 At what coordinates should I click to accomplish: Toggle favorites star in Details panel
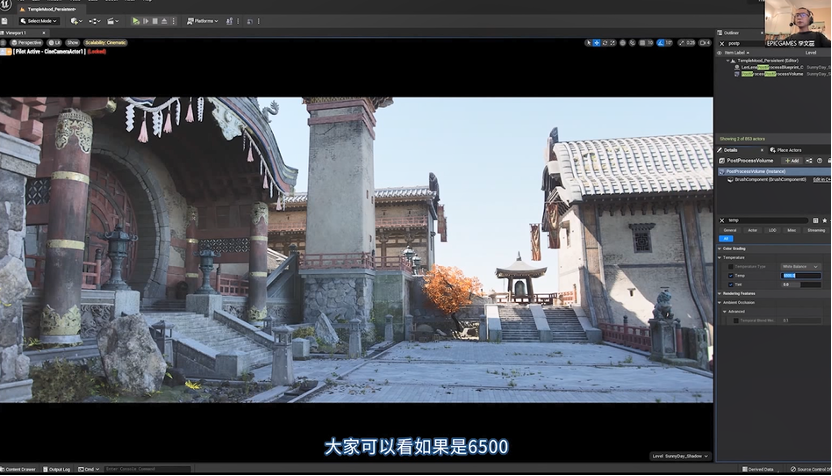tap(825, 220)
